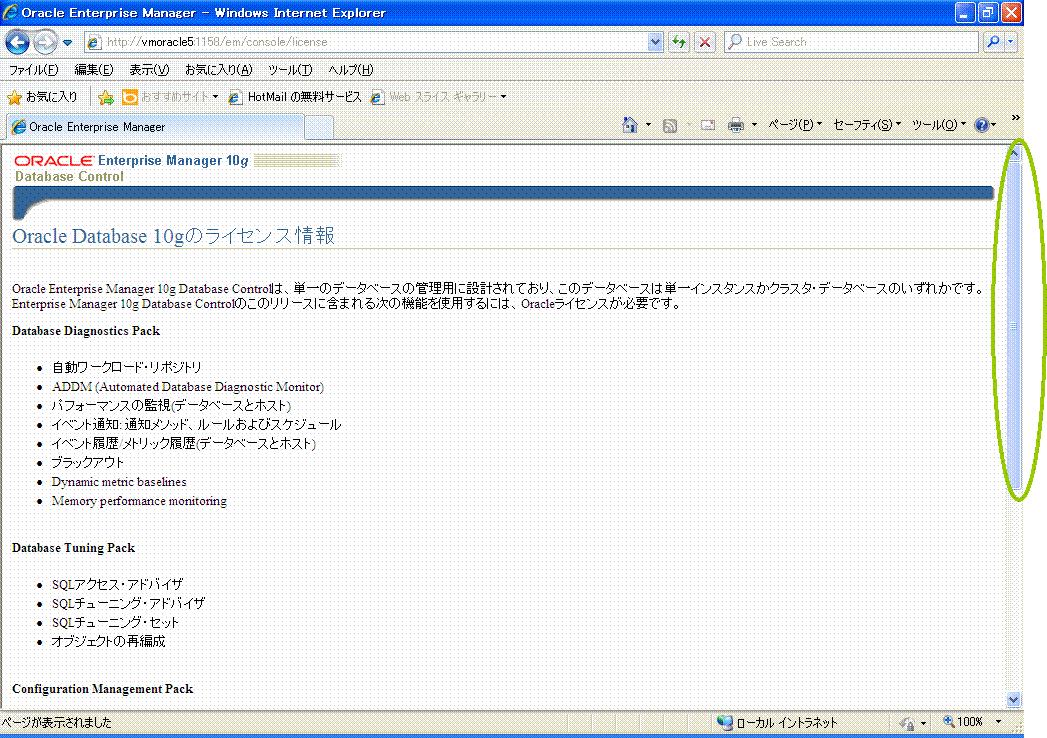Open HotMail の無料サービス favorites link
The image size is (1047, 738).
[x=294, y=97]
